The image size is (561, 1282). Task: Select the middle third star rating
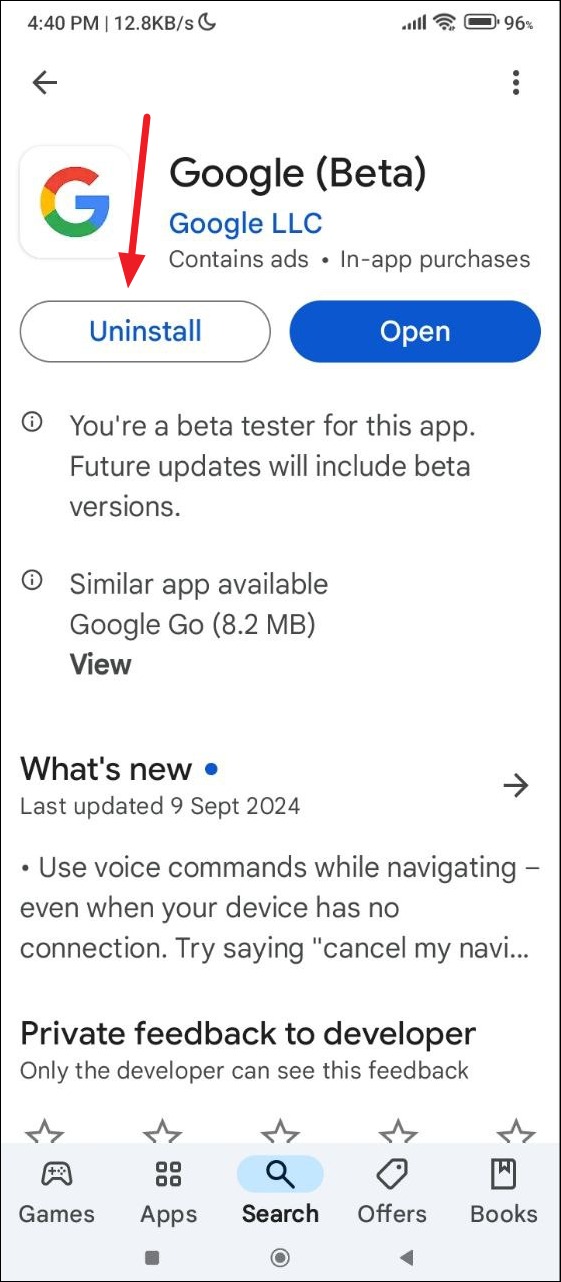pyautogui.click(x=280, y=1133)
